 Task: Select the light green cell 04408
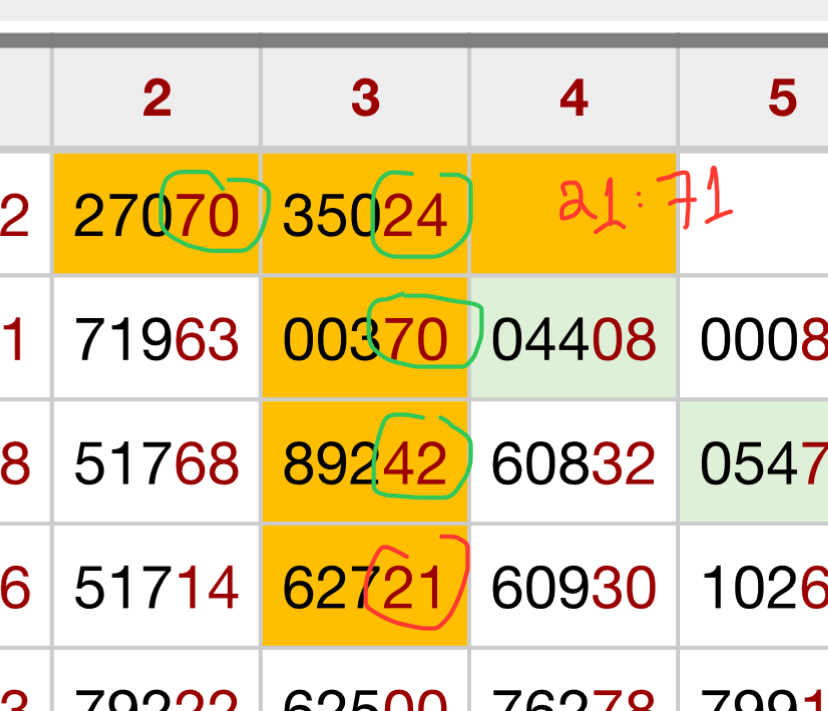click(x=573, y=340)
